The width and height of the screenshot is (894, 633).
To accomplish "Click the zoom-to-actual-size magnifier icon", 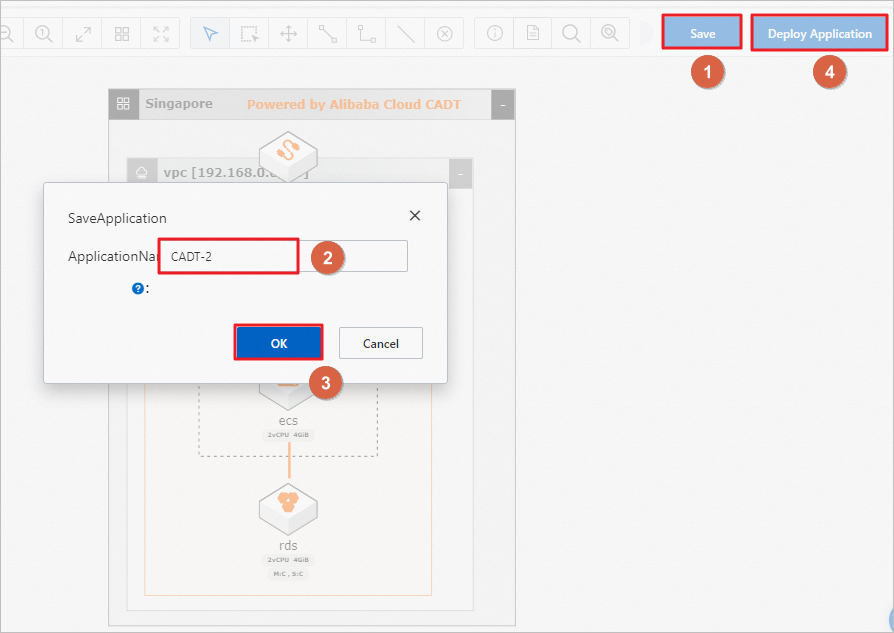I will click(x=43, y=34).
